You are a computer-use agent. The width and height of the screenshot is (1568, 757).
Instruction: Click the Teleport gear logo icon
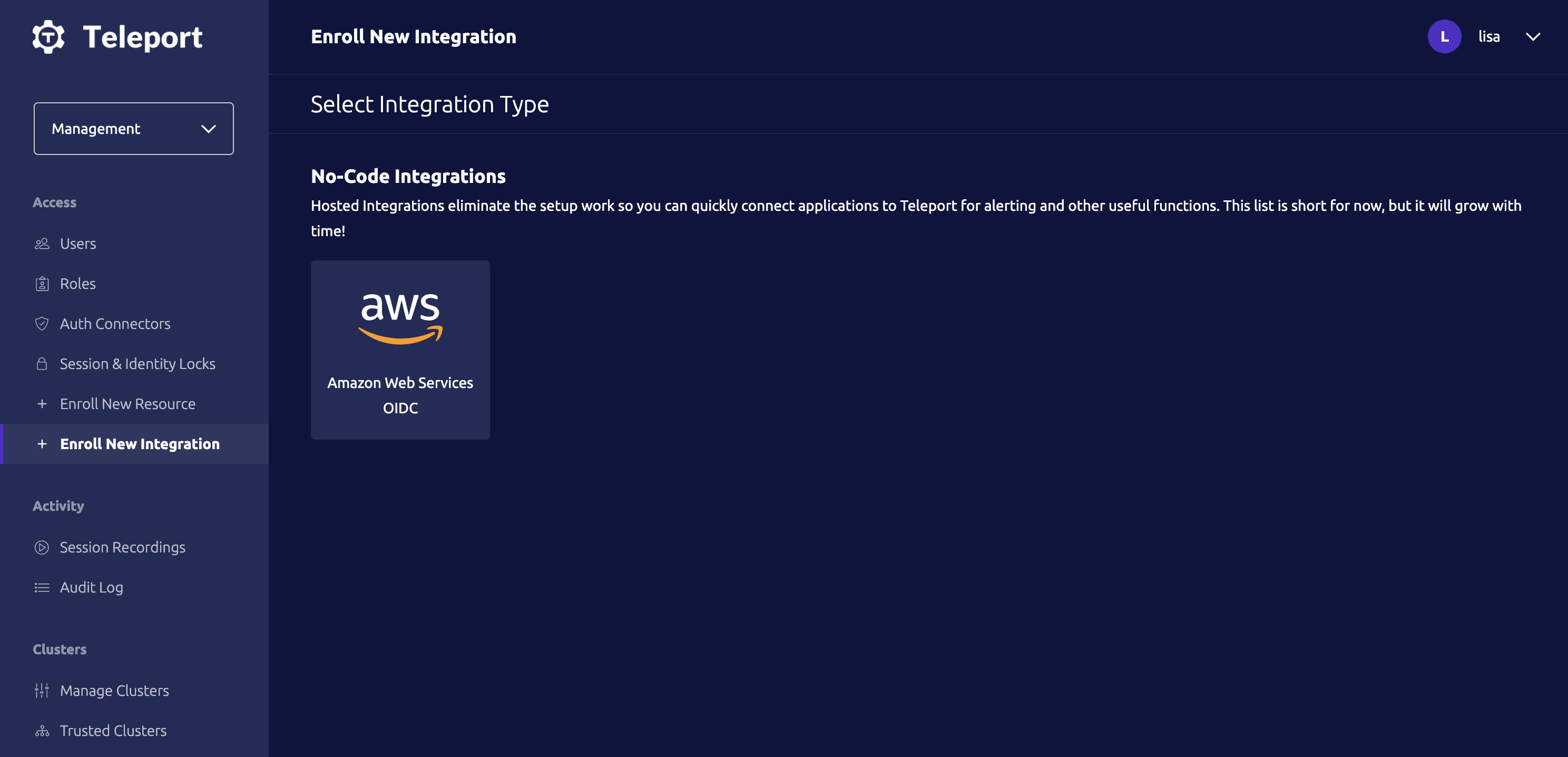pos(48,36)
